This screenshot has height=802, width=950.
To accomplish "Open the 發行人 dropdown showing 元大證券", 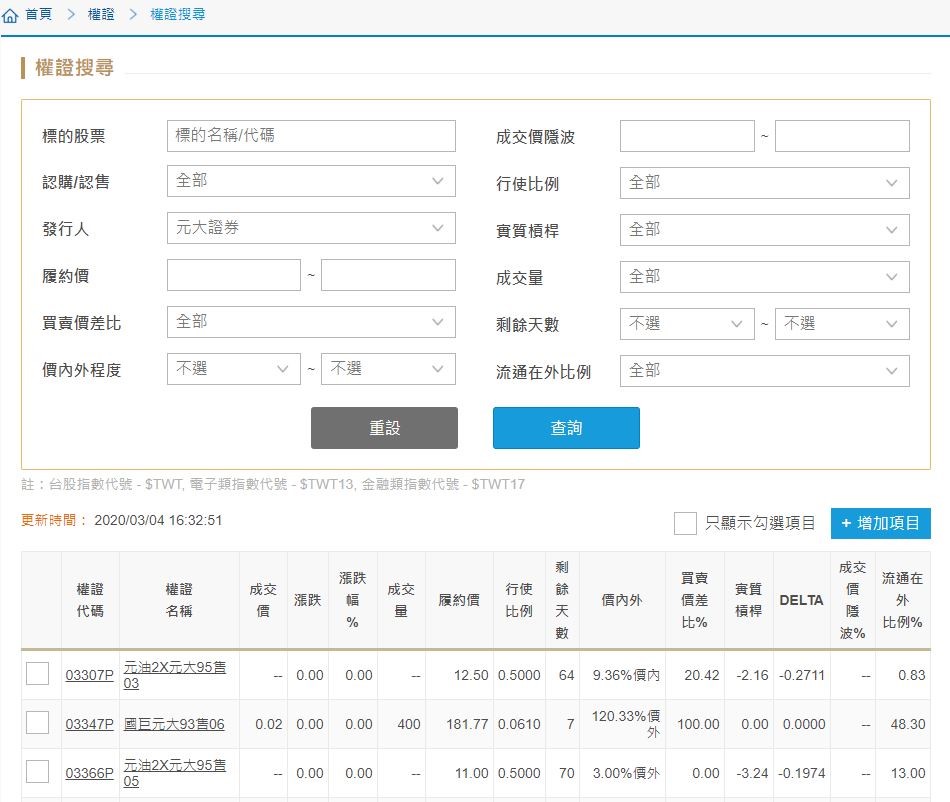I will (311, 228).
